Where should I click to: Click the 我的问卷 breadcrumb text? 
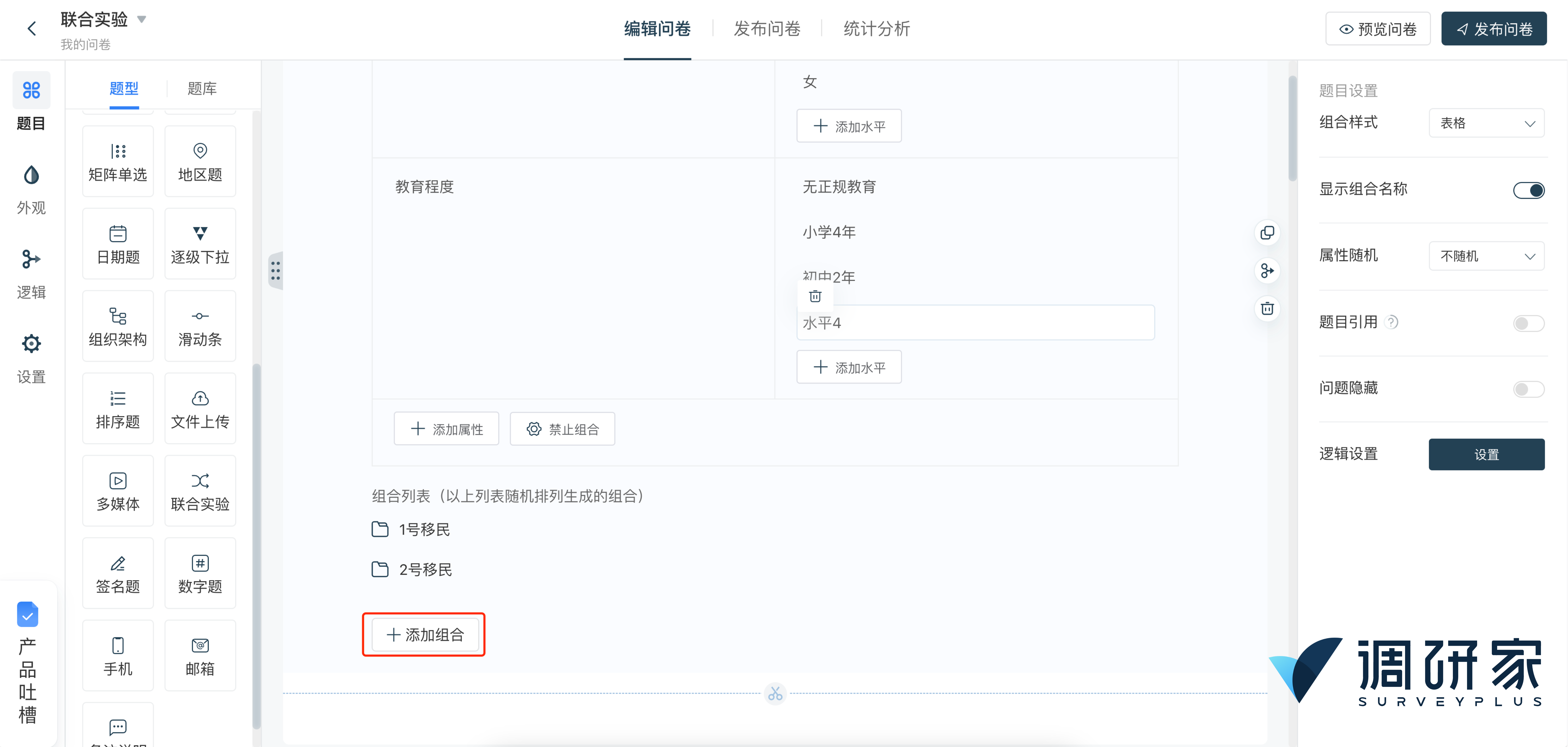pos(86,44)
